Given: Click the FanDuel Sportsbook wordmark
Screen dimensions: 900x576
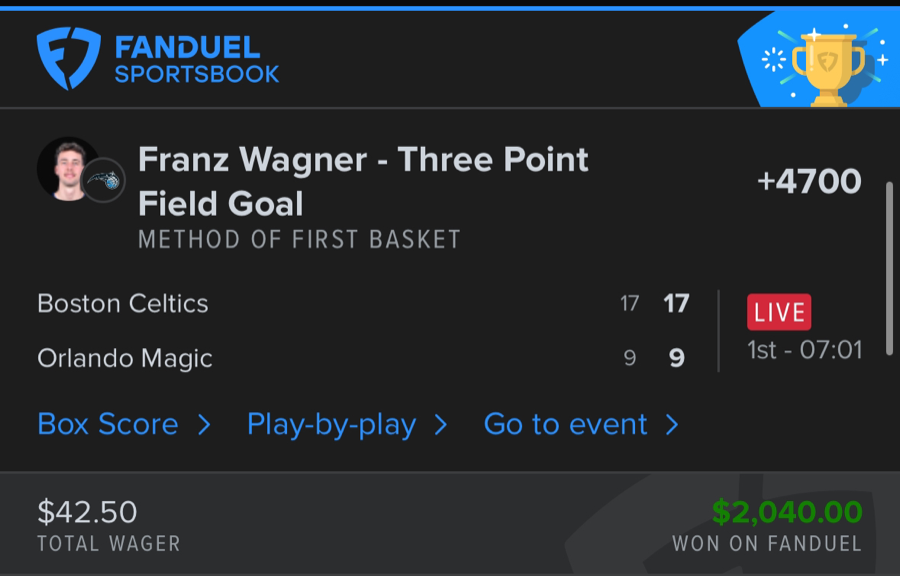Looking at the screenshot, I should coord(196,60).
